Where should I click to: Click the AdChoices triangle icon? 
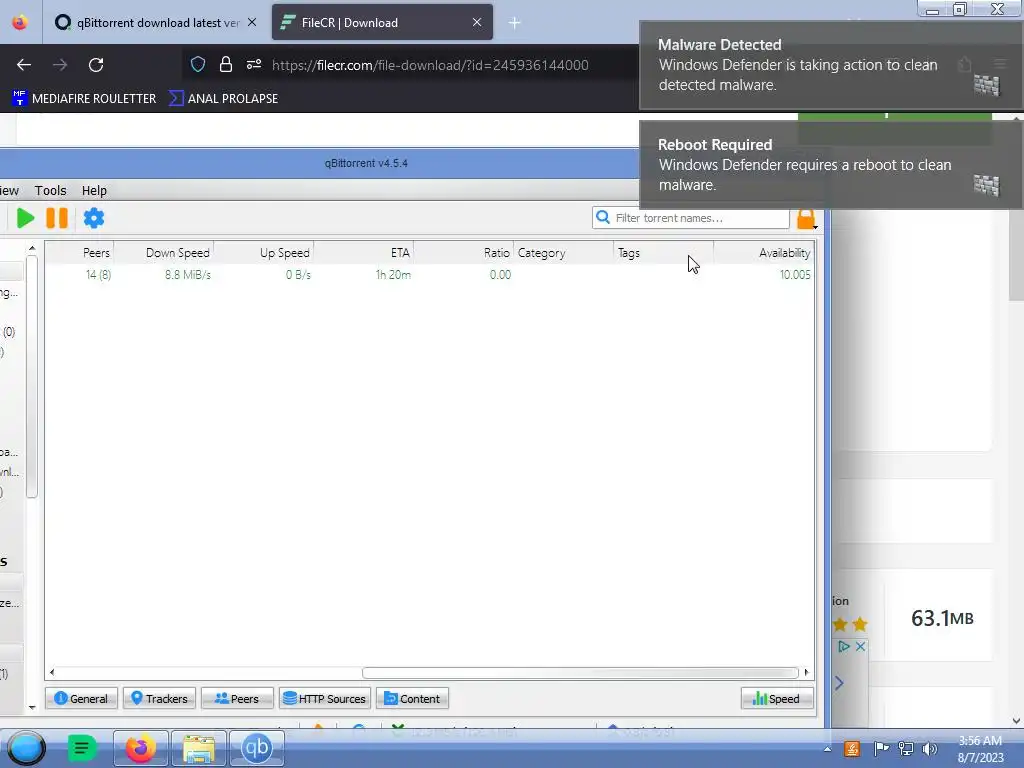pyautogui.click(x=844, y=647)
